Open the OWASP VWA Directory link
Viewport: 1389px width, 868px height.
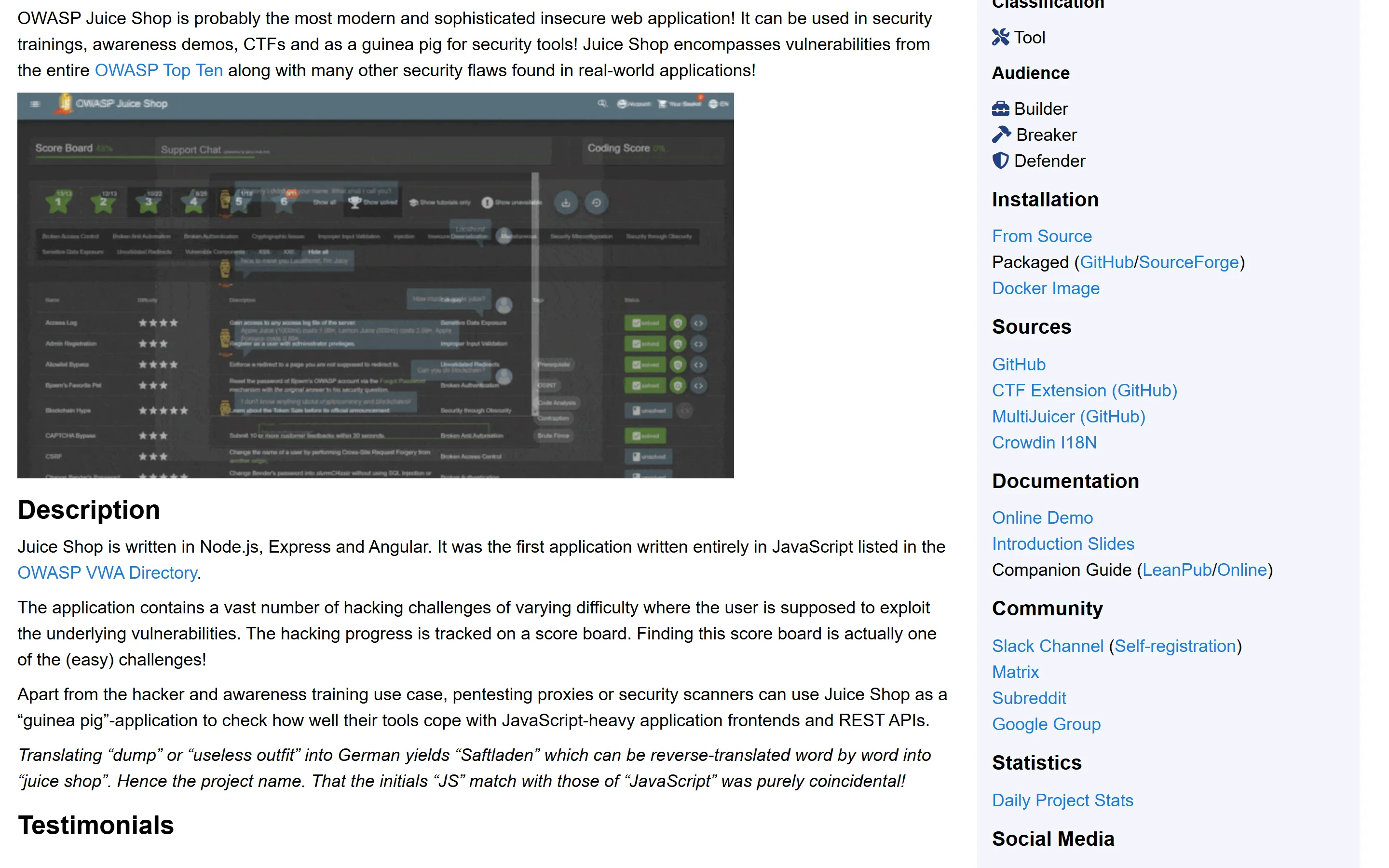[x=108, y=572]
